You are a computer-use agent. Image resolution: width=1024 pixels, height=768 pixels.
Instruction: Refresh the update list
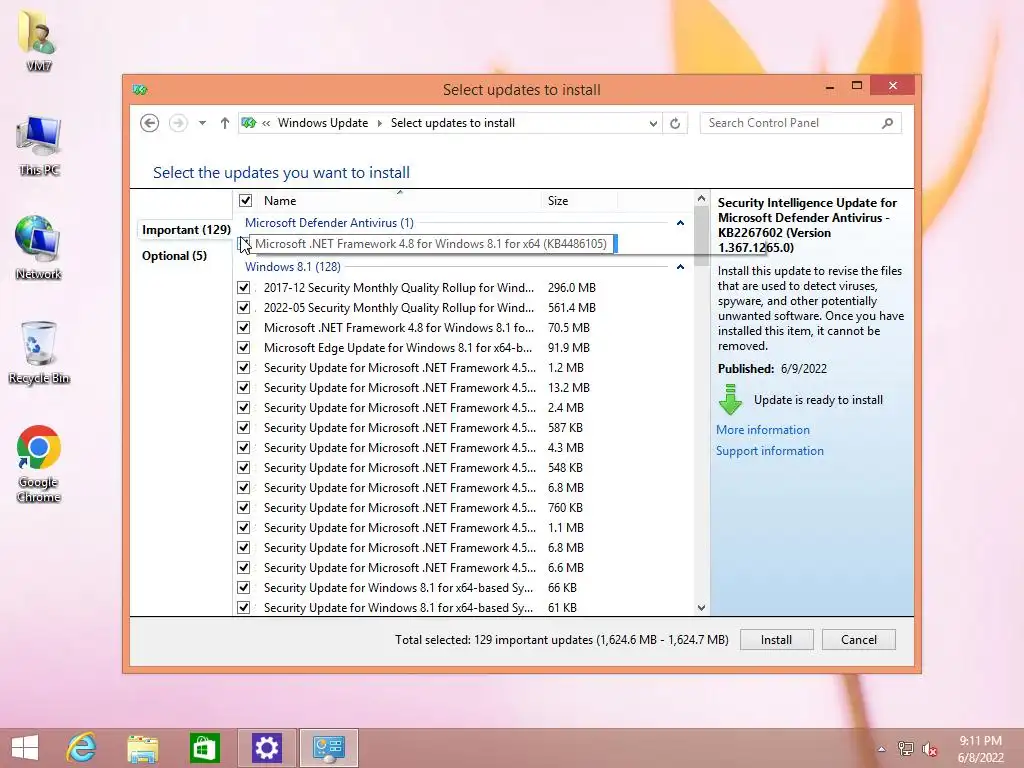tap(675, 123)
